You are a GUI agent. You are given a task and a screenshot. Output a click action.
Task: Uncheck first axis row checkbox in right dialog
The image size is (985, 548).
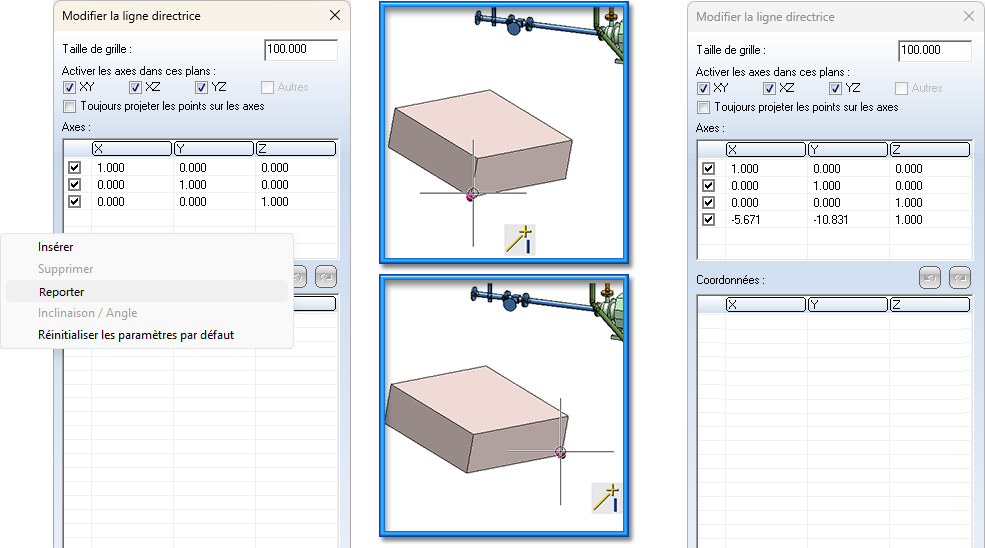pos(709,168)
